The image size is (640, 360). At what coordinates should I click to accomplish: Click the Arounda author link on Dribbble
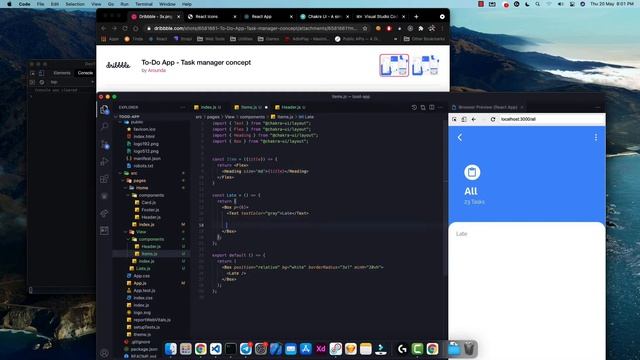(157, 70)
